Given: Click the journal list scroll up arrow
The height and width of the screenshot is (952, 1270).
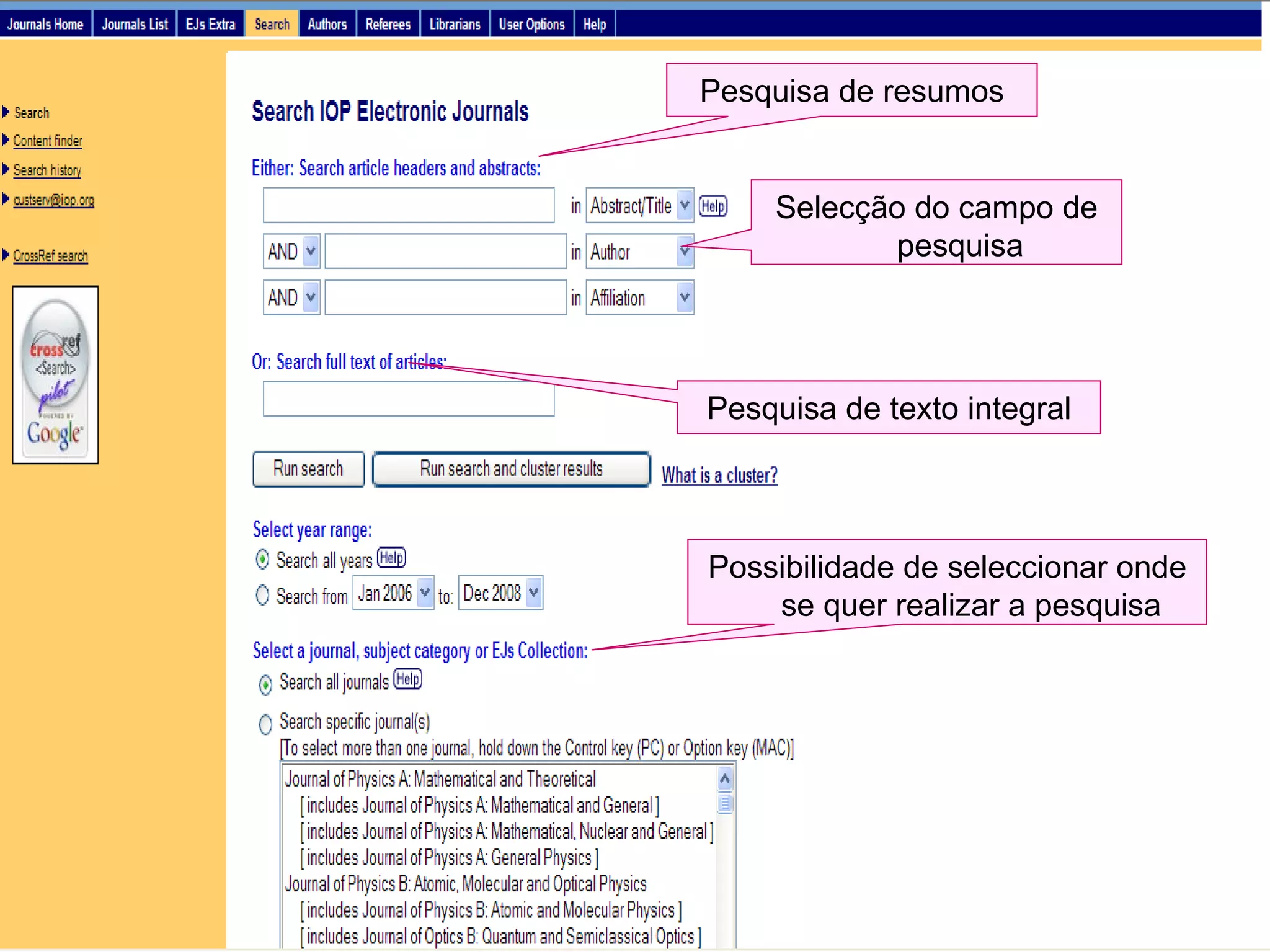Looking at the screenshot, I should pos(724,778).
